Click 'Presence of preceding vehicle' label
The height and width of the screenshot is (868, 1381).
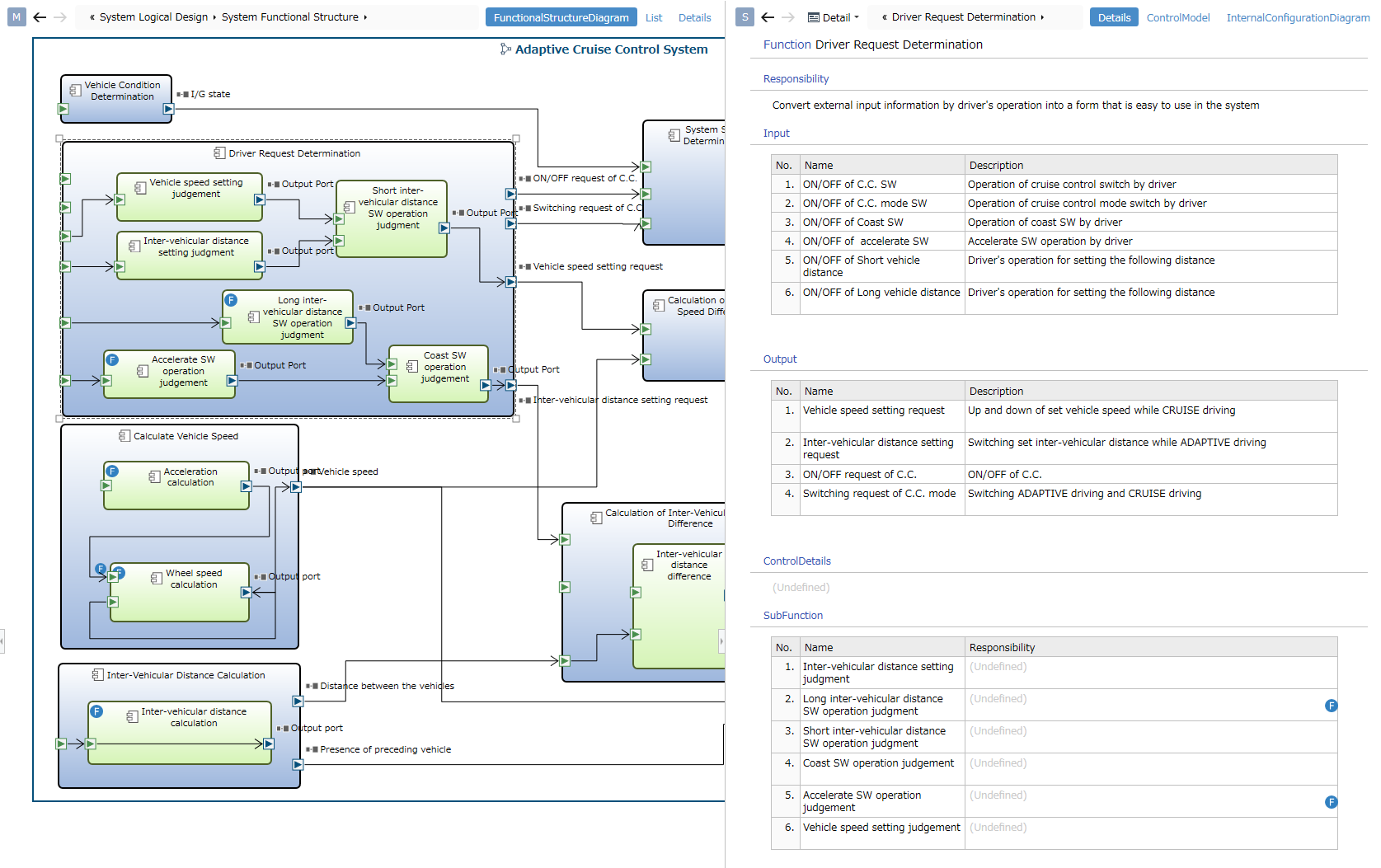pos(385,749)
